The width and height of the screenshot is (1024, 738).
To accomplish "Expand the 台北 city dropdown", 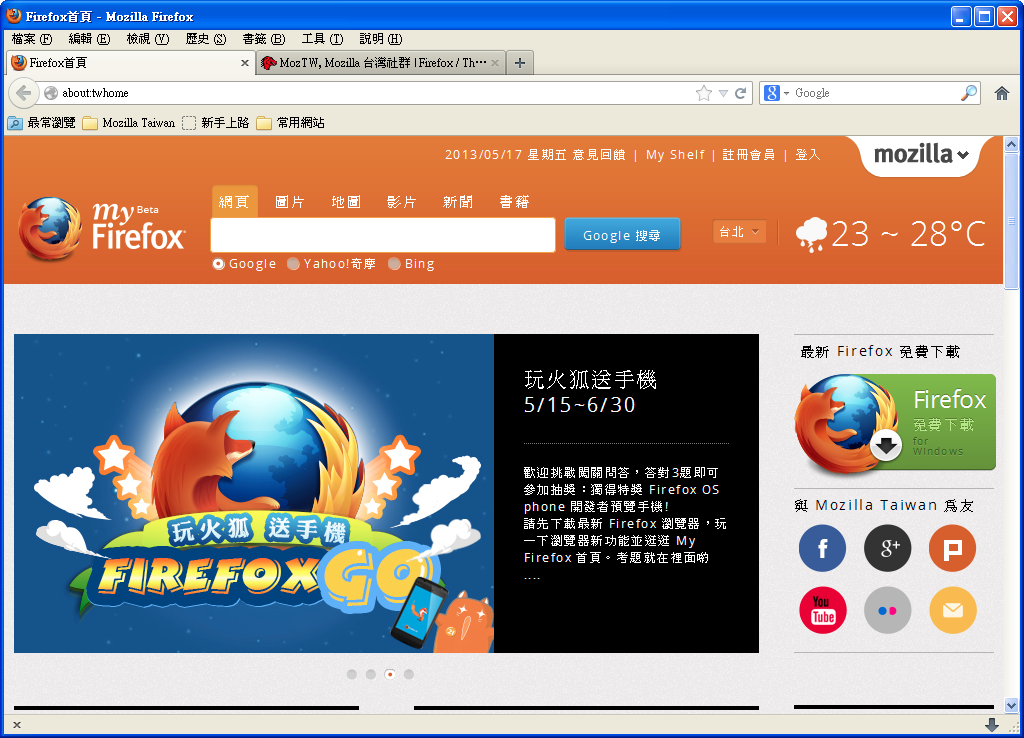I will click(739, 232).
